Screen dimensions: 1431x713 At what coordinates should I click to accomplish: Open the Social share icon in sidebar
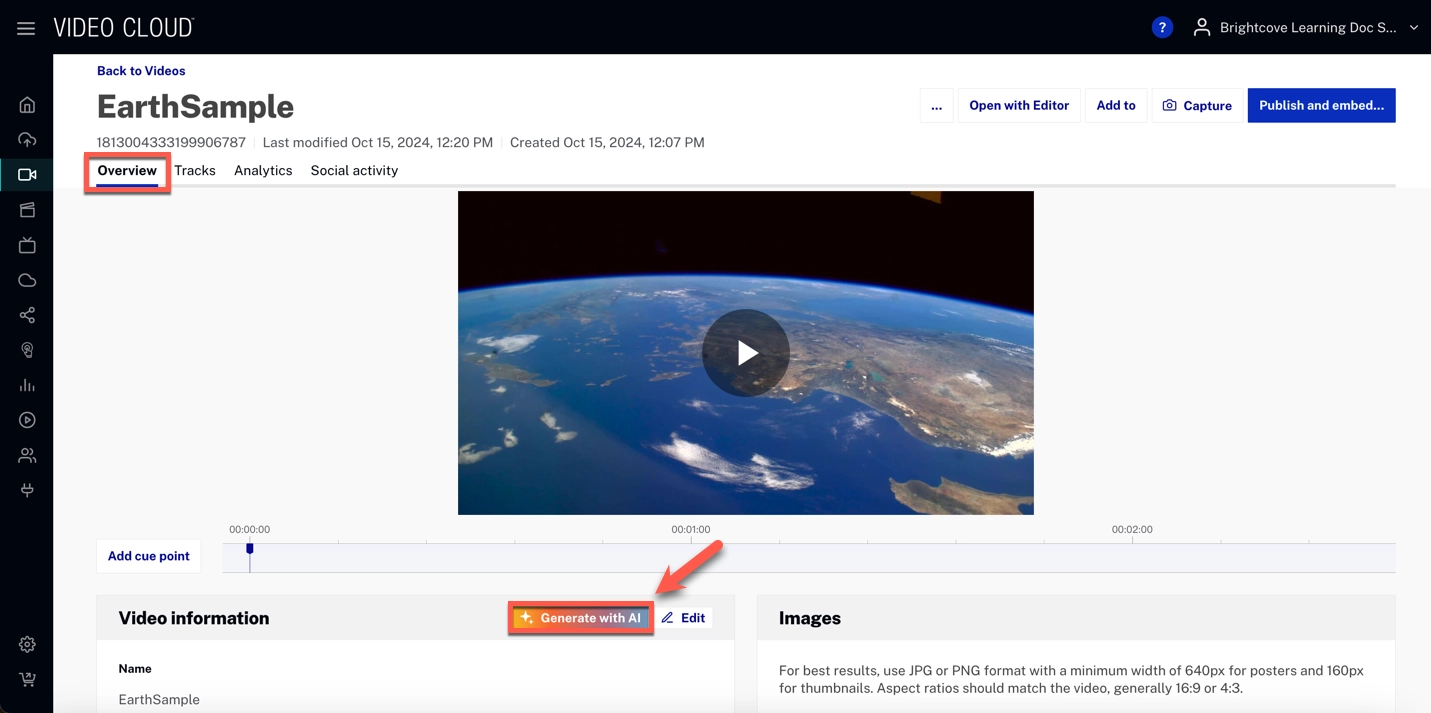click(27, 315)
